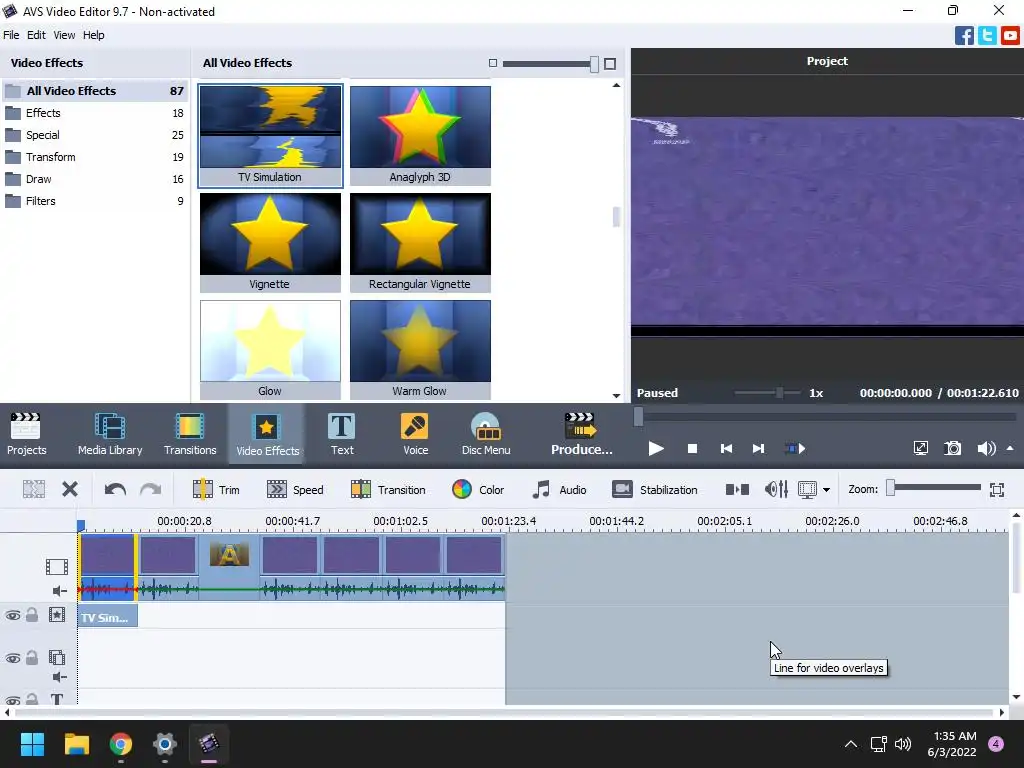Open the Facebook link icon
Screen dimensions: 1024x768
click(964, 35)
